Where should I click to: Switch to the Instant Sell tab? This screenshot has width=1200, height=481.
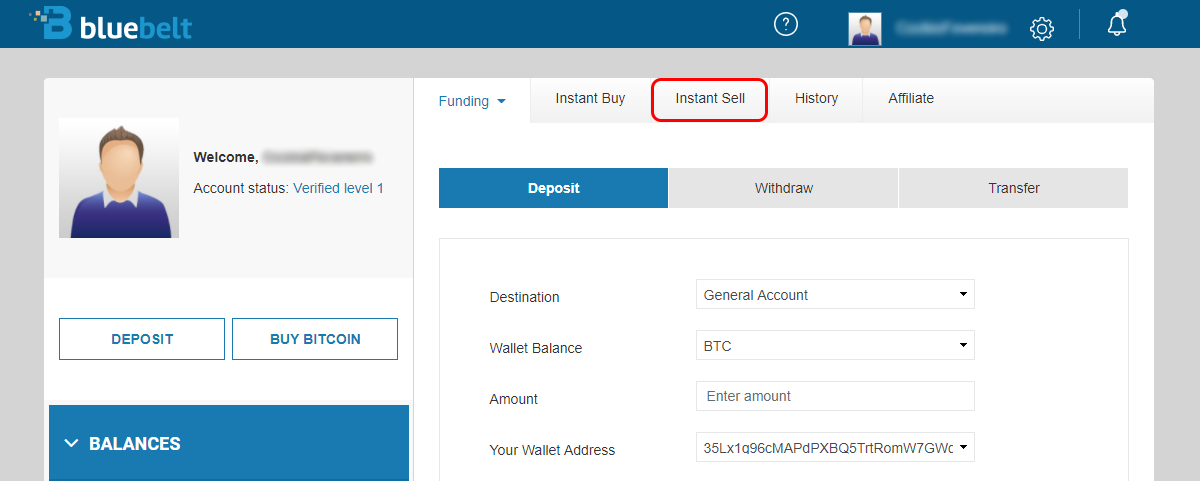pos(710,99)
